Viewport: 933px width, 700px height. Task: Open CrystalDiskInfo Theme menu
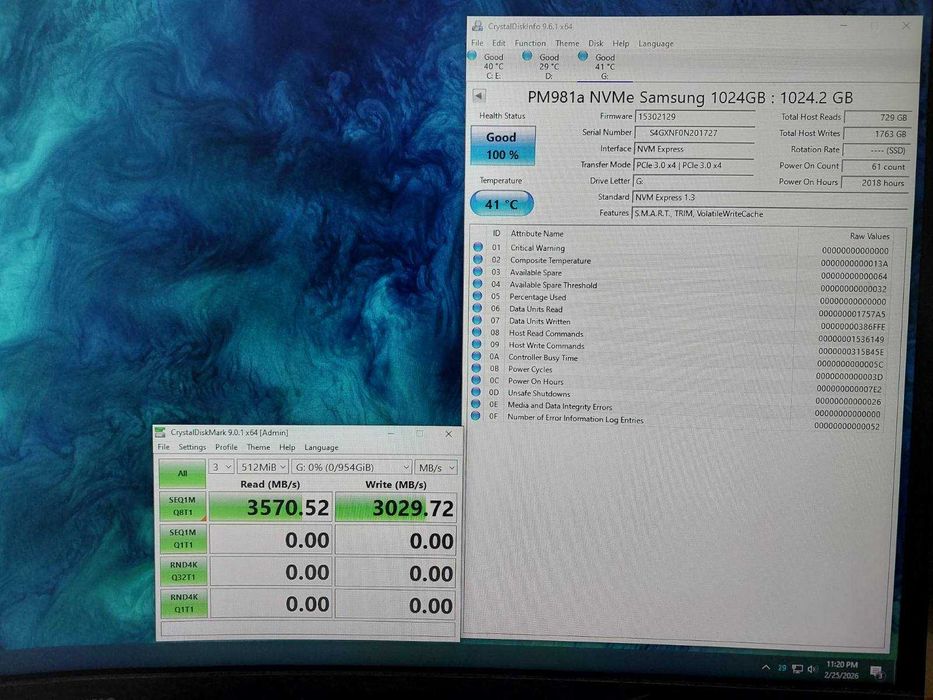tap(567, 43)
